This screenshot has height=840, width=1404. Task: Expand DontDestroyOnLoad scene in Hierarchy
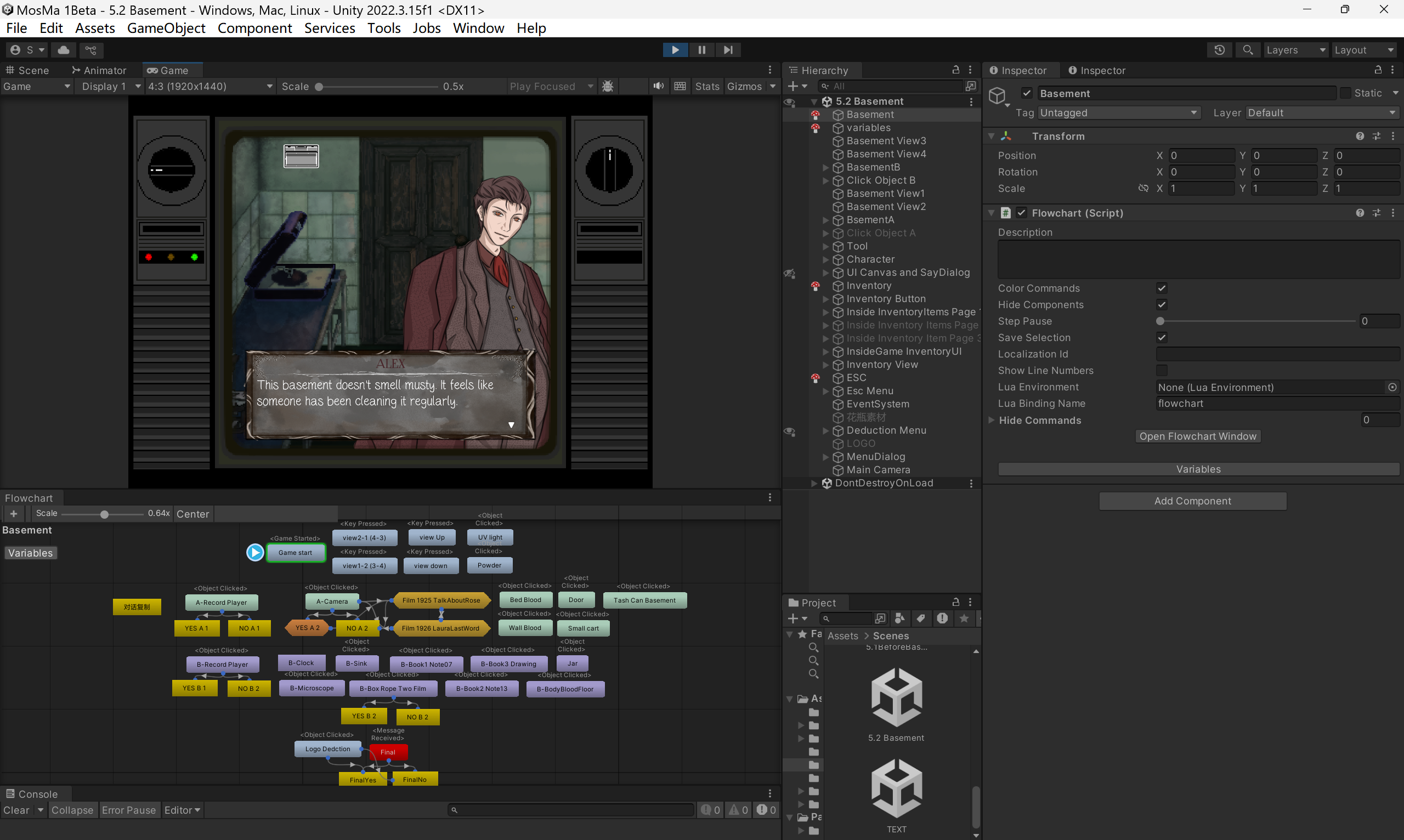[814, 484]
